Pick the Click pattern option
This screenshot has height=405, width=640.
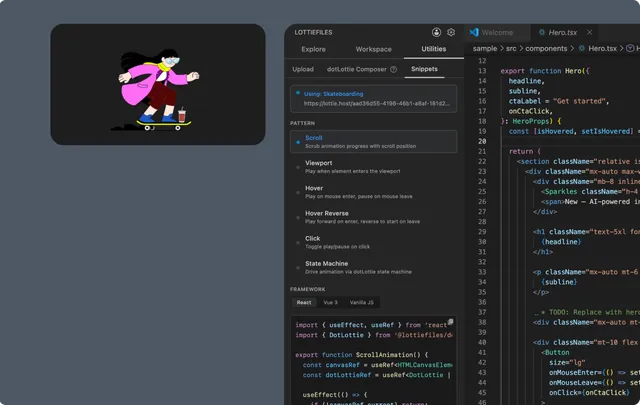click(373, 243)
